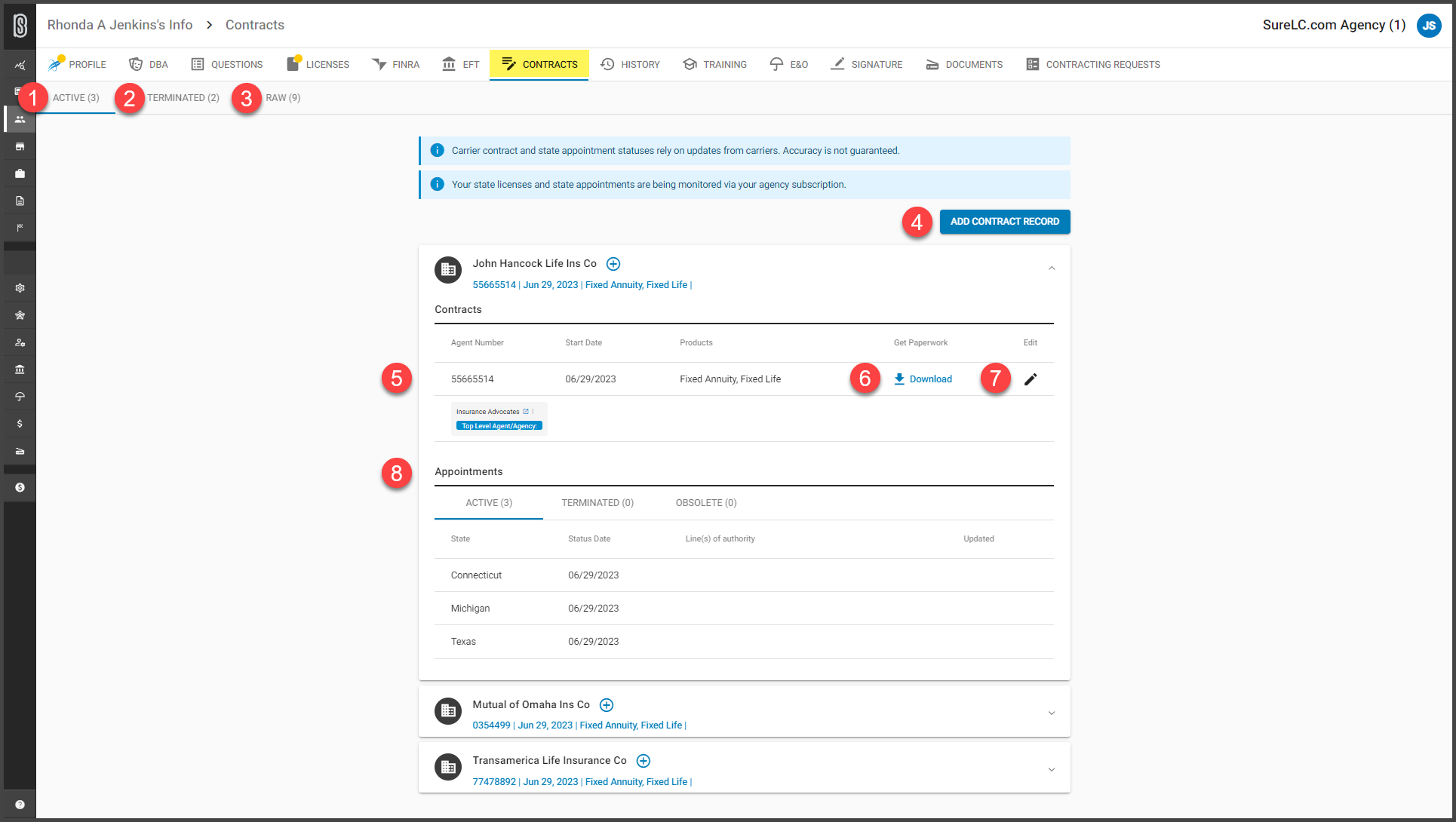Open the E&O tab

click(x=789, y=65)
